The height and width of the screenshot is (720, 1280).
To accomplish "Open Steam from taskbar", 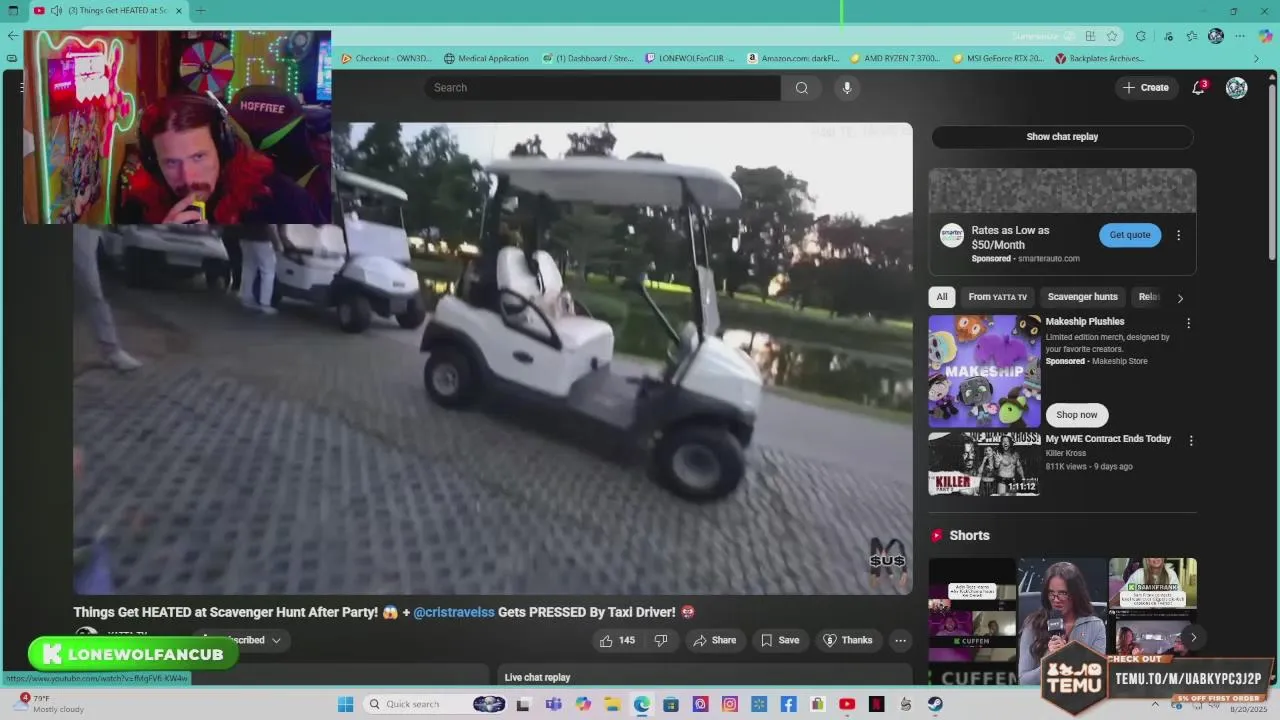I will click(x=935, y=704).
